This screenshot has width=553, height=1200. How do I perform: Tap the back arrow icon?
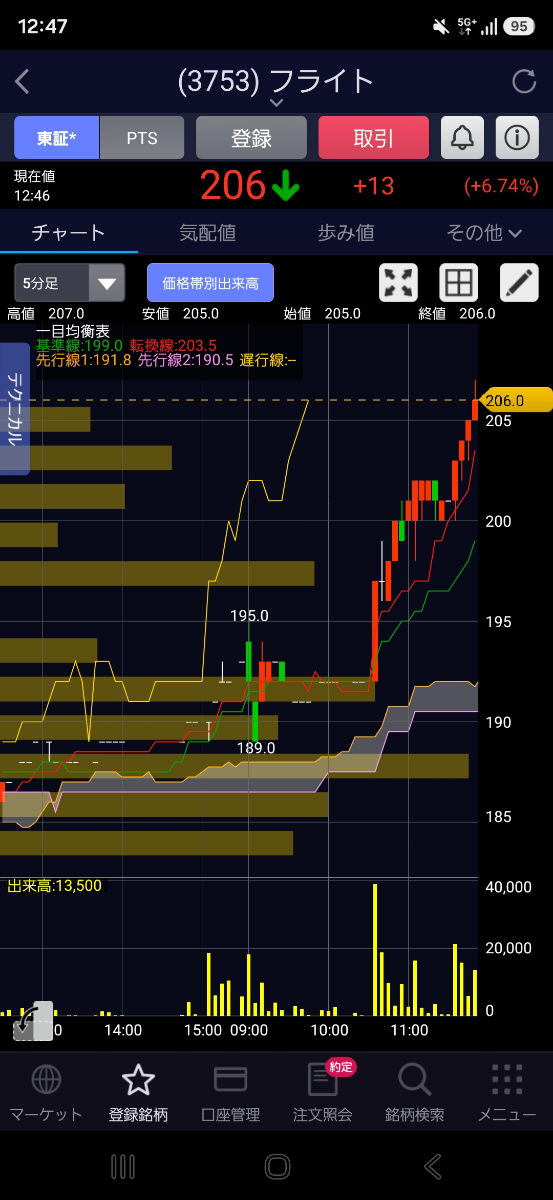pyautogui.click(x=23, y=81)
